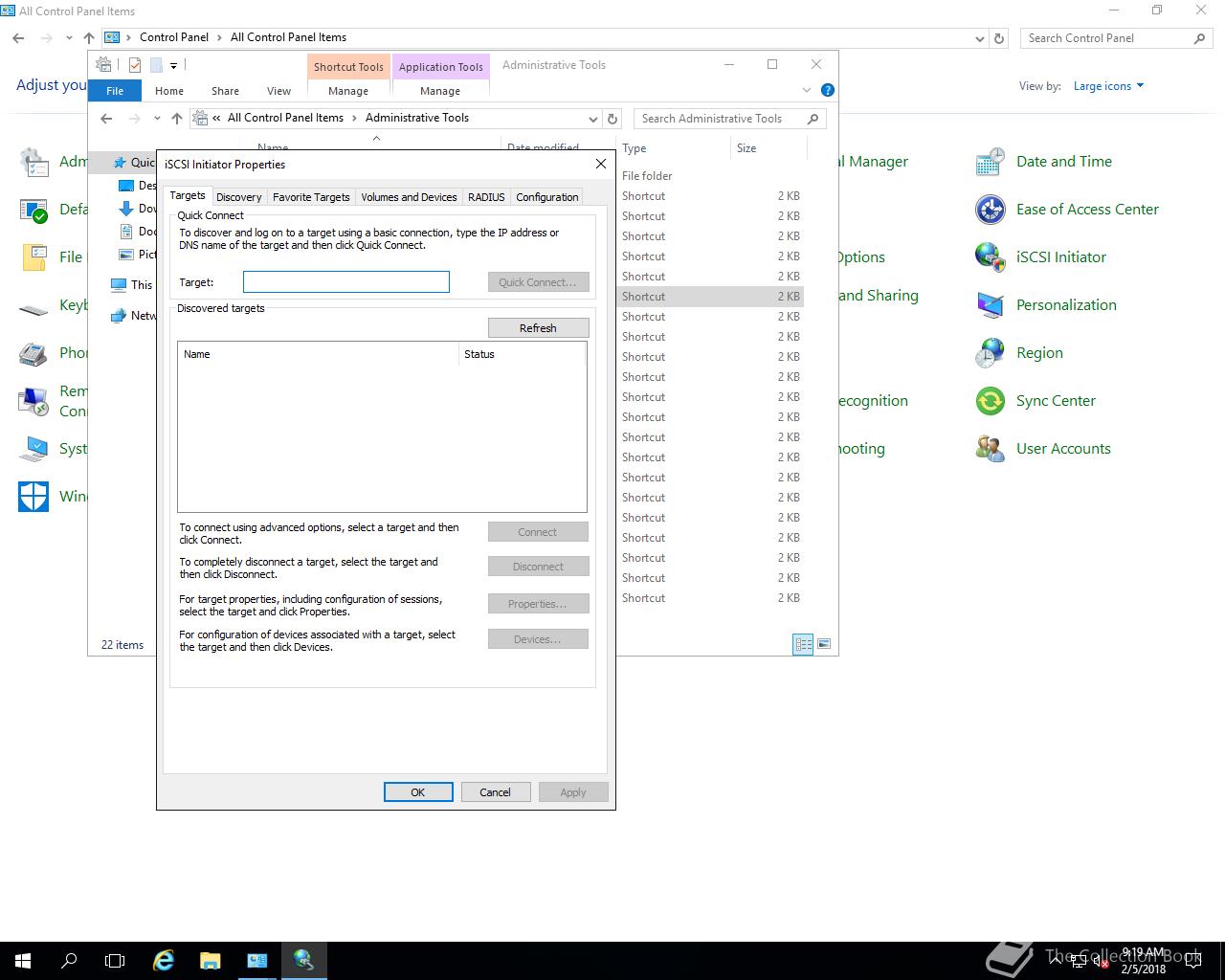Sort by Size column in Administrative Tools

tap(768, 148)
